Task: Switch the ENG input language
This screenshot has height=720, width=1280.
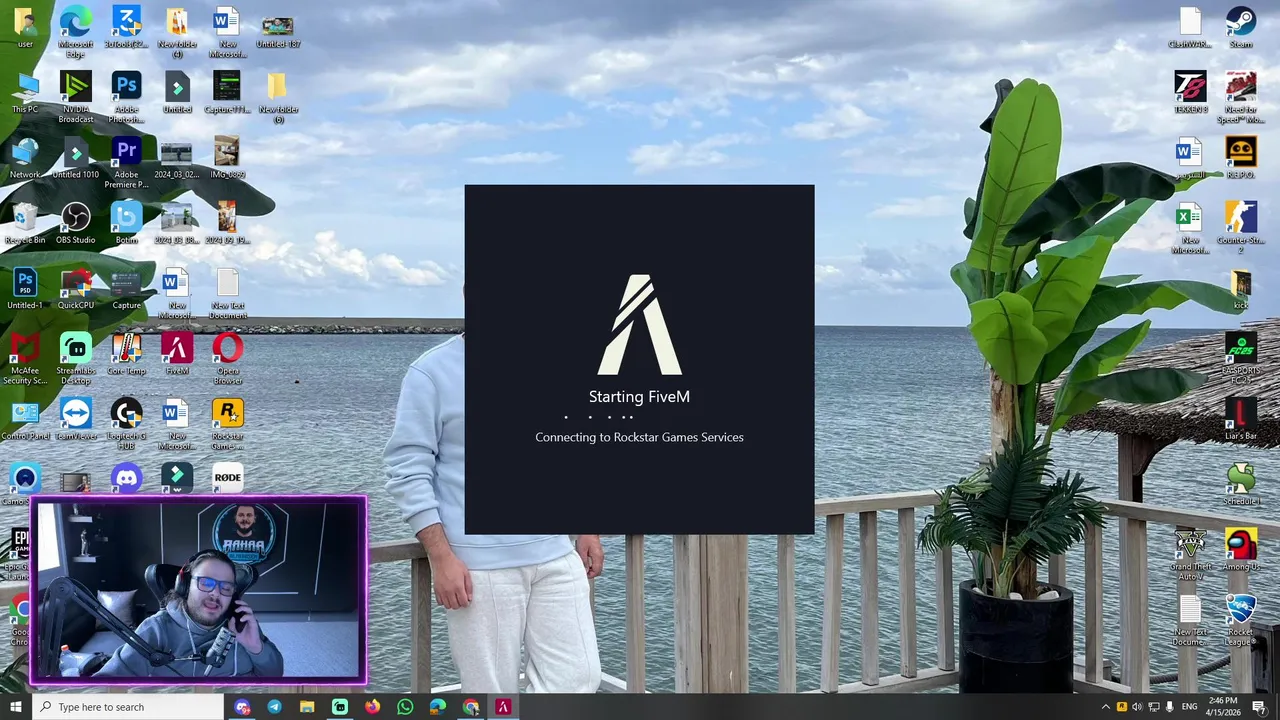Action: (1190, 707)
